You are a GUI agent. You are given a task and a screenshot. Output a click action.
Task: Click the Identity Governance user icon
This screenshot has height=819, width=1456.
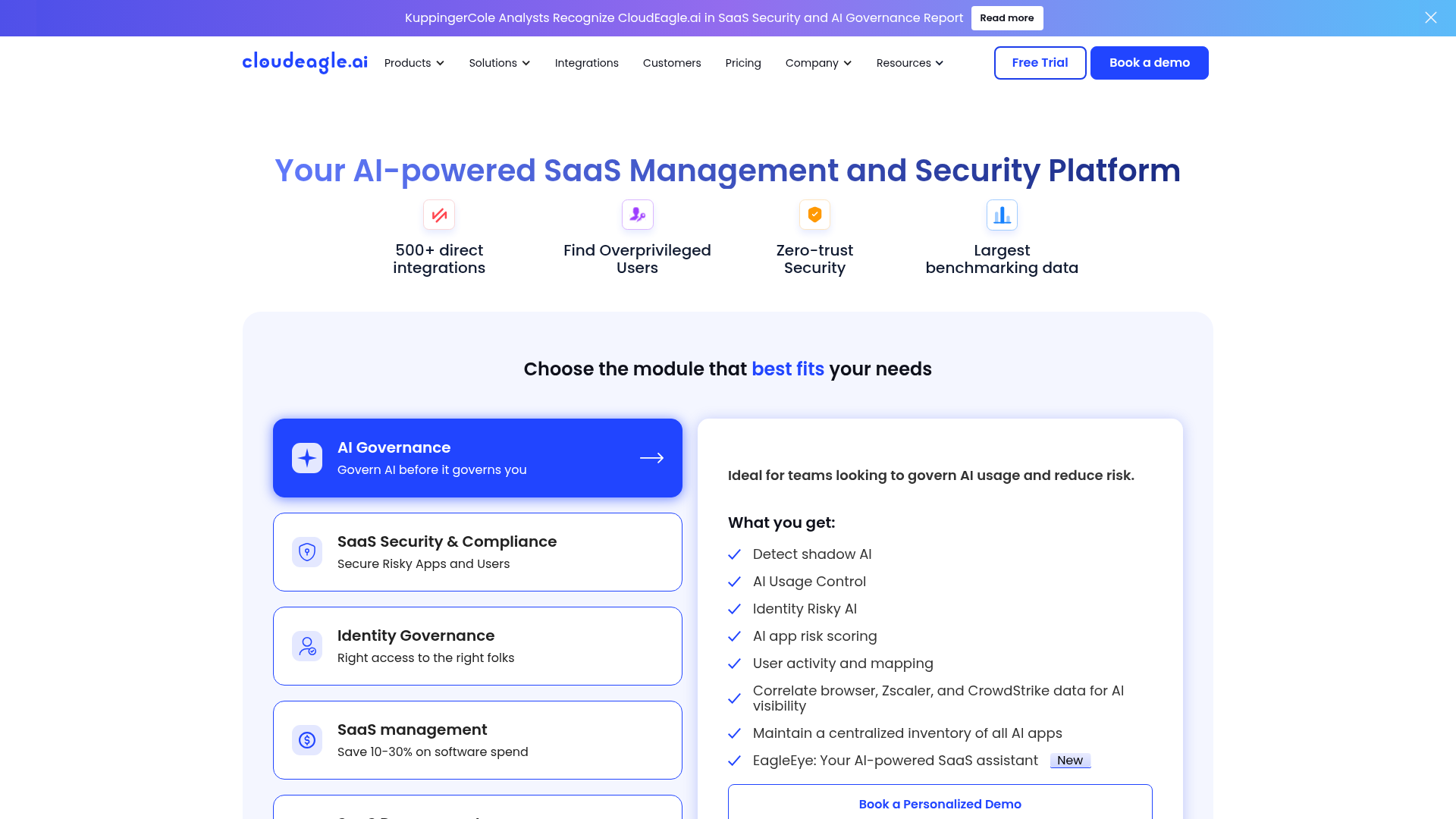pos(307,646)
